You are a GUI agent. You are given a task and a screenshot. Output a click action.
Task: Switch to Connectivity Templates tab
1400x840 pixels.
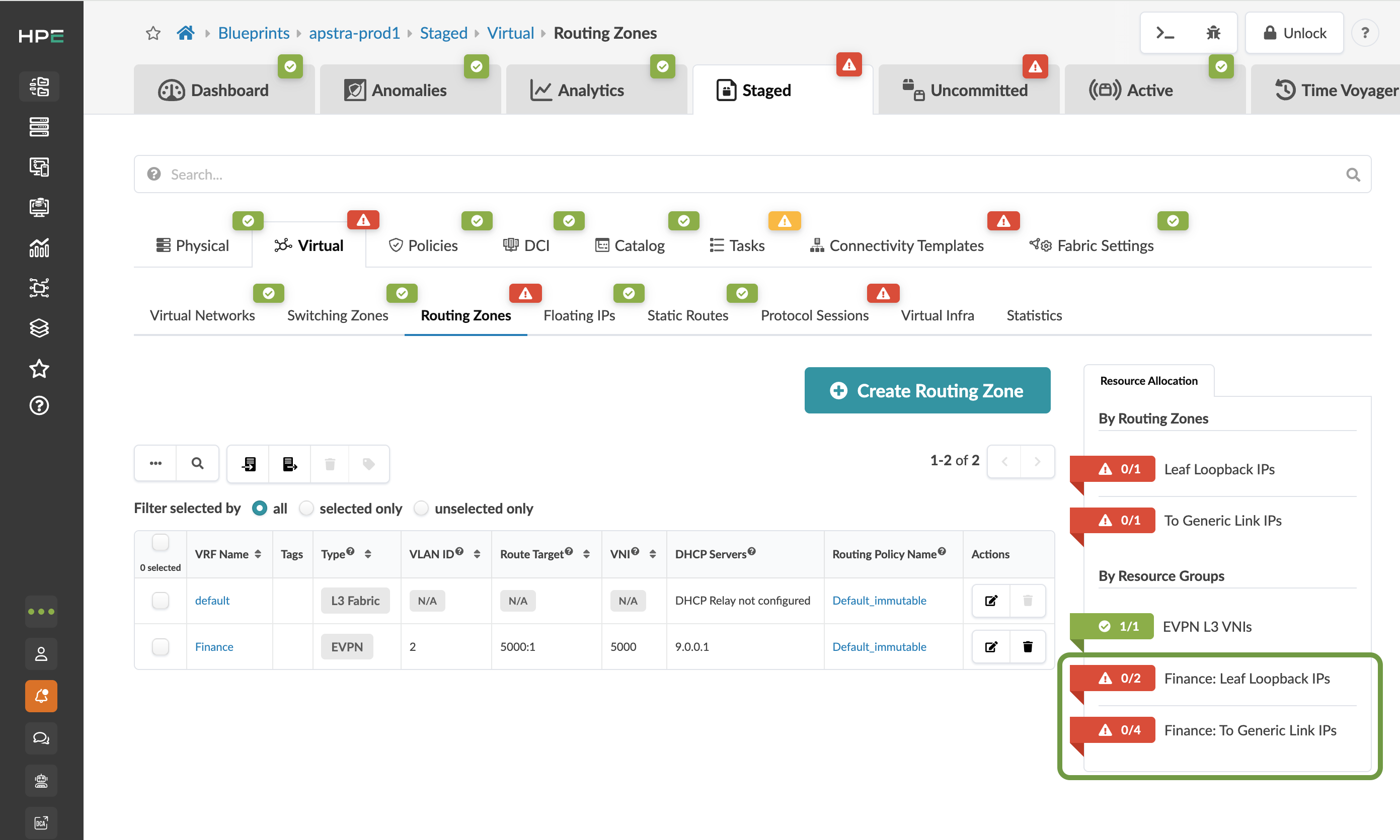pyautogui.click(x=897, y=245)
